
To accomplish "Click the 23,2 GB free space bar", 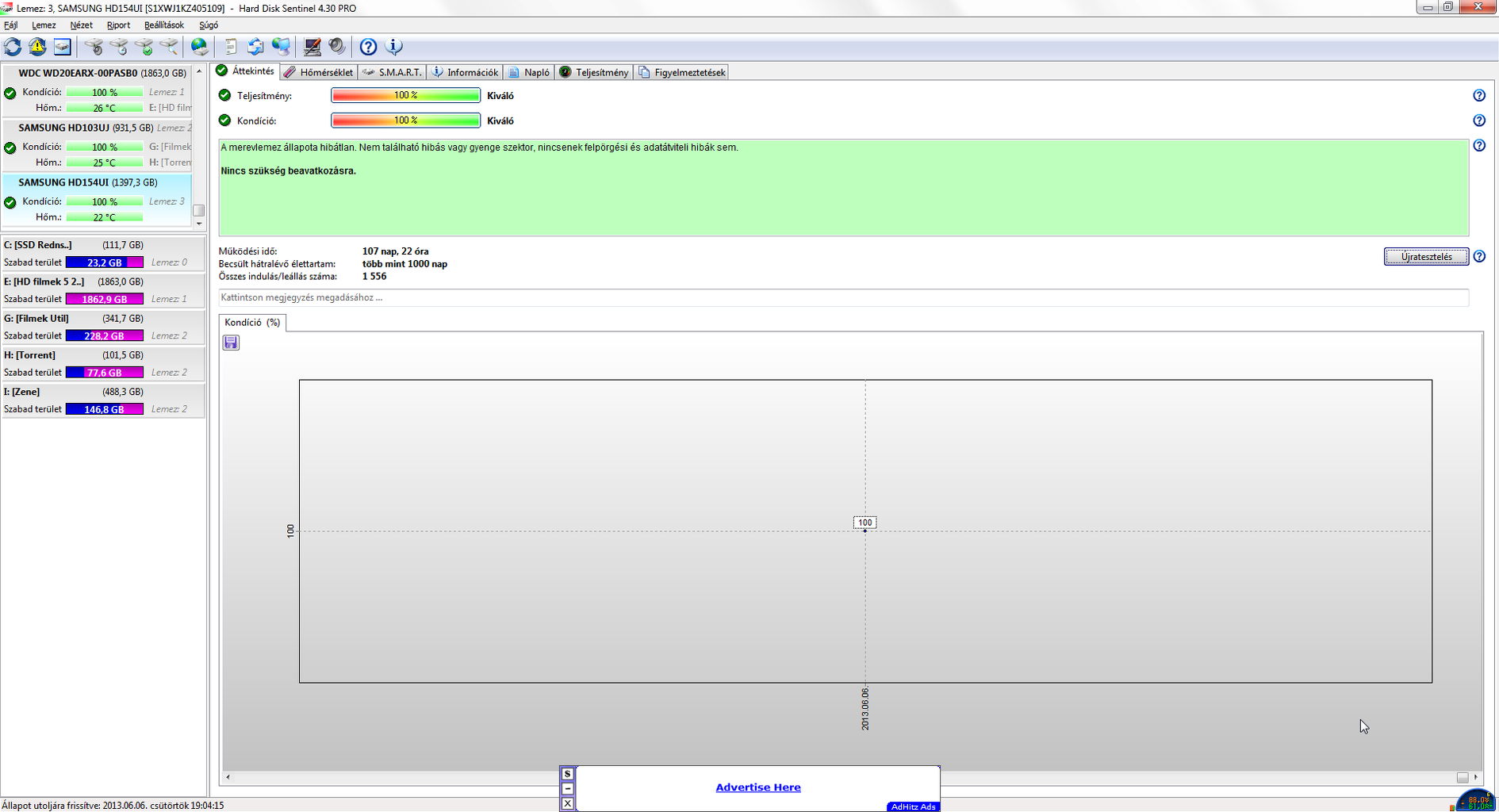I will pos(105,262).
